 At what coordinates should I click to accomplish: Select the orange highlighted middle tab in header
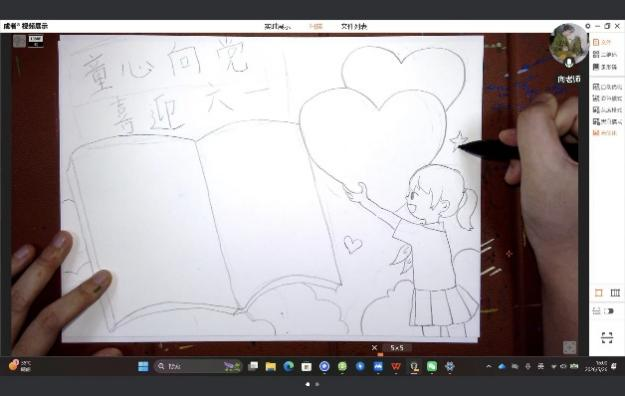coord(316,27)
